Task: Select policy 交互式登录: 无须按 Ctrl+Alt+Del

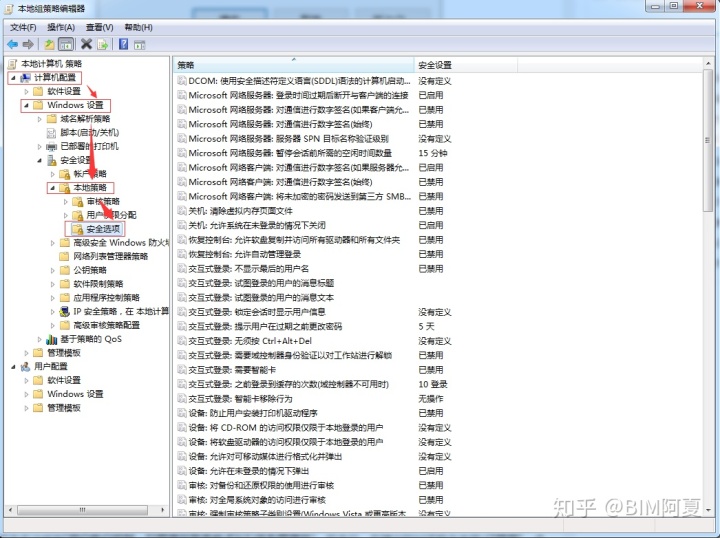Action: pos(250,341)
